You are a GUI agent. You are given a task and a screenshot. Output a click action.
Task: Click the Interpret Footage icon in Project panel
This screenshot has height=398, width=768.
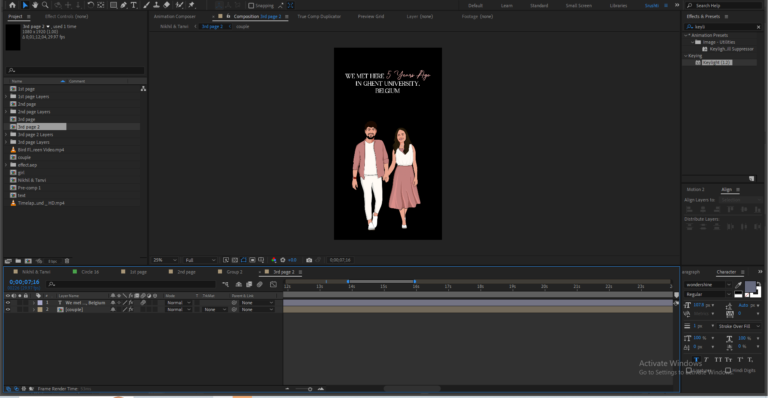8,261
